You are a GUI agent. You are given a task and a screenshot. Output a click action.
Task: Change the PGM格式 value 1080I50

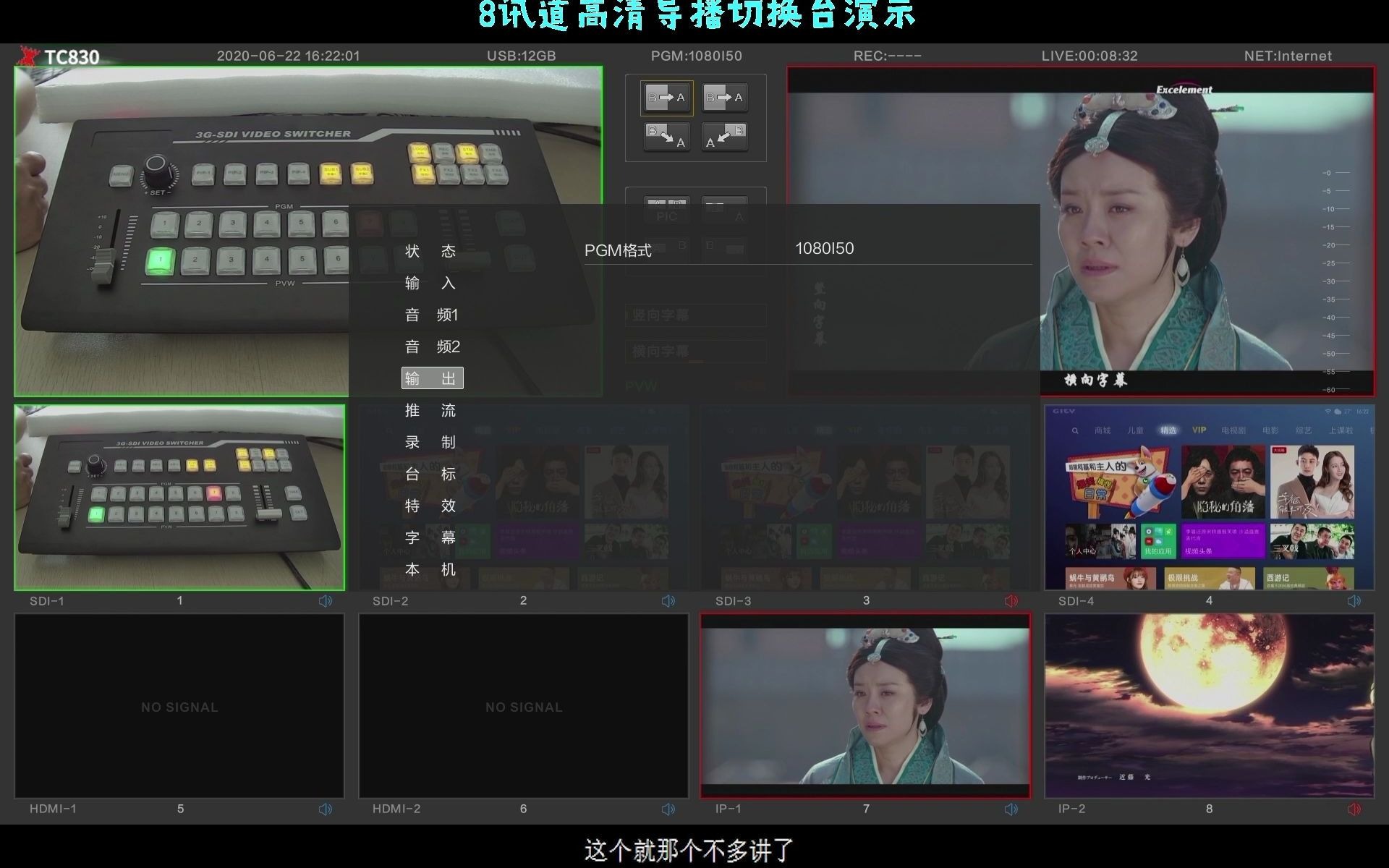[x=825, y=249]
